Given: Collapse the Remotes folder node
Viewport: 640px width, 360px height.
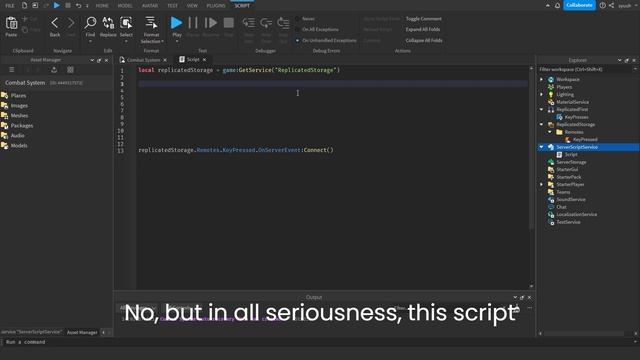Looking at the screenshot, I should click(x=550, y=132).
